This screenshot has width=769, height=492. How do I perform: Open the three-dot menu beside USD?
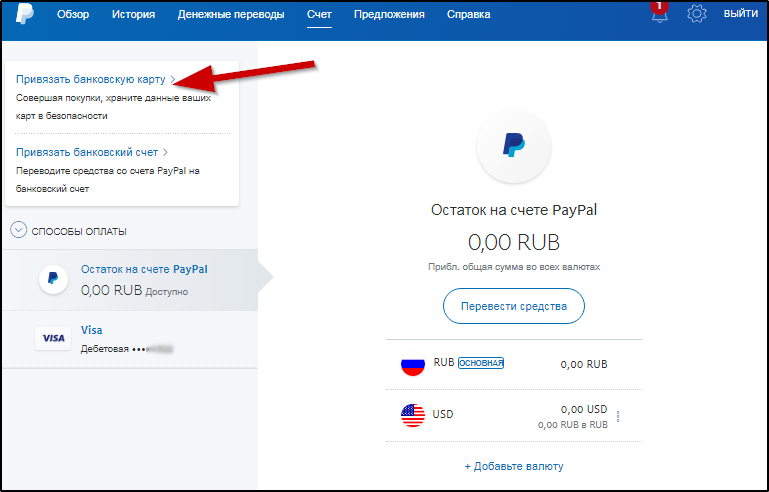click(618, 416)
